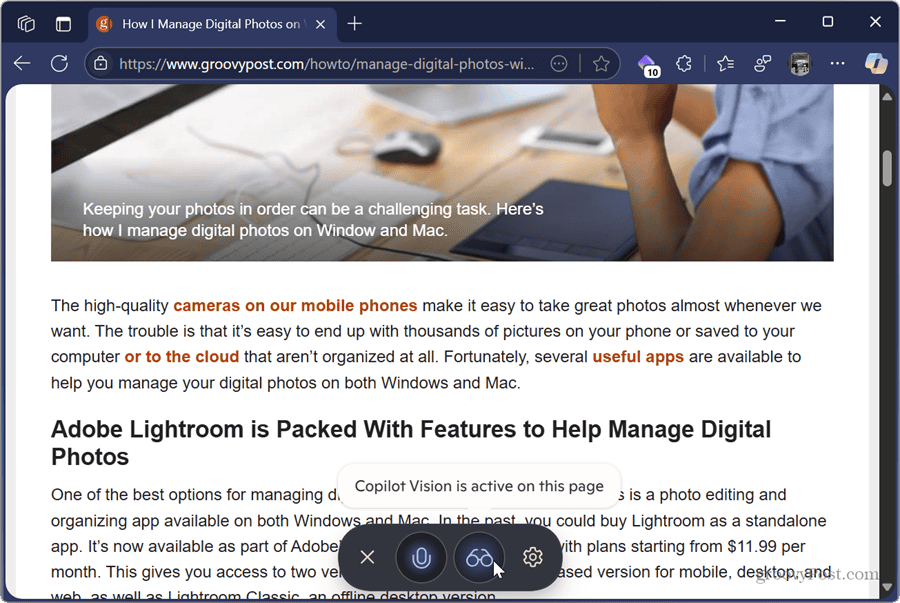Open the page actions ellipsis in address bar

point(558,63)
